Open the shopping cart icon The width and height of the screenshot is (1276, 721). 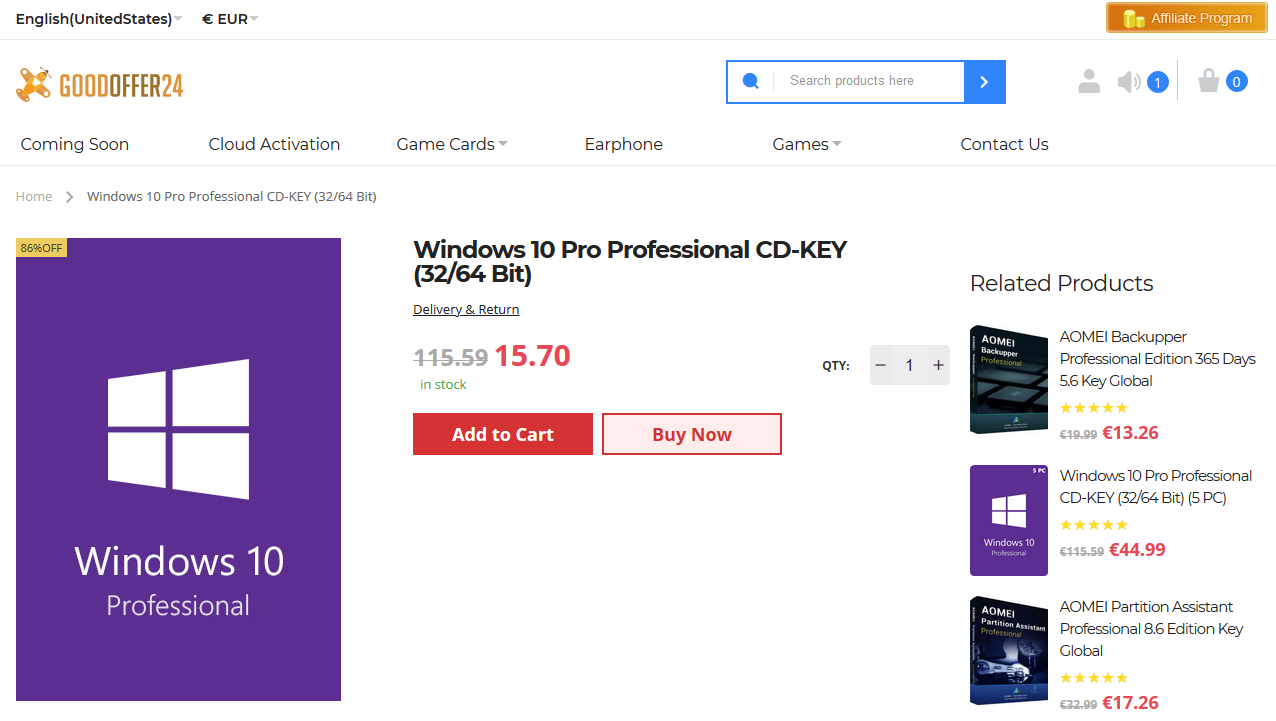tap(1209, 81)
